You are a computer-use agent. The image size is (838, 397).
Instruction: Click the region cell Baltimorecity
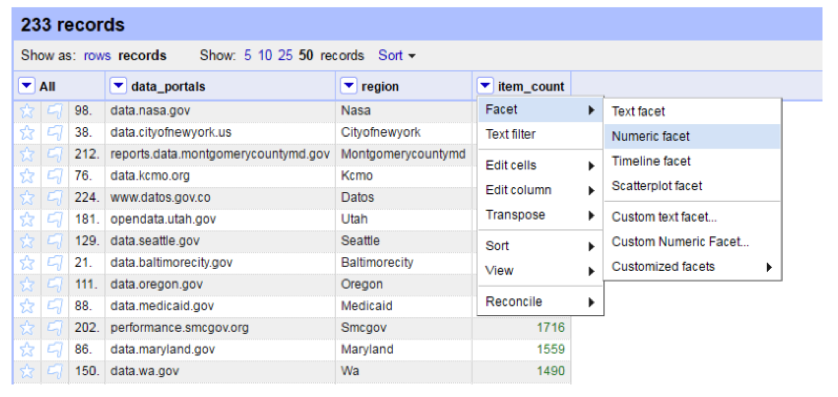[x=377, y=263]
